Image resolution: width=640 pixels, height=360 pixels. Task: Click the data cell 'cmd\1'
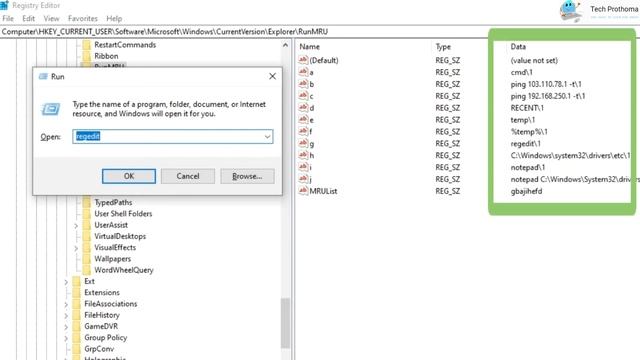(x=521, y=72)
